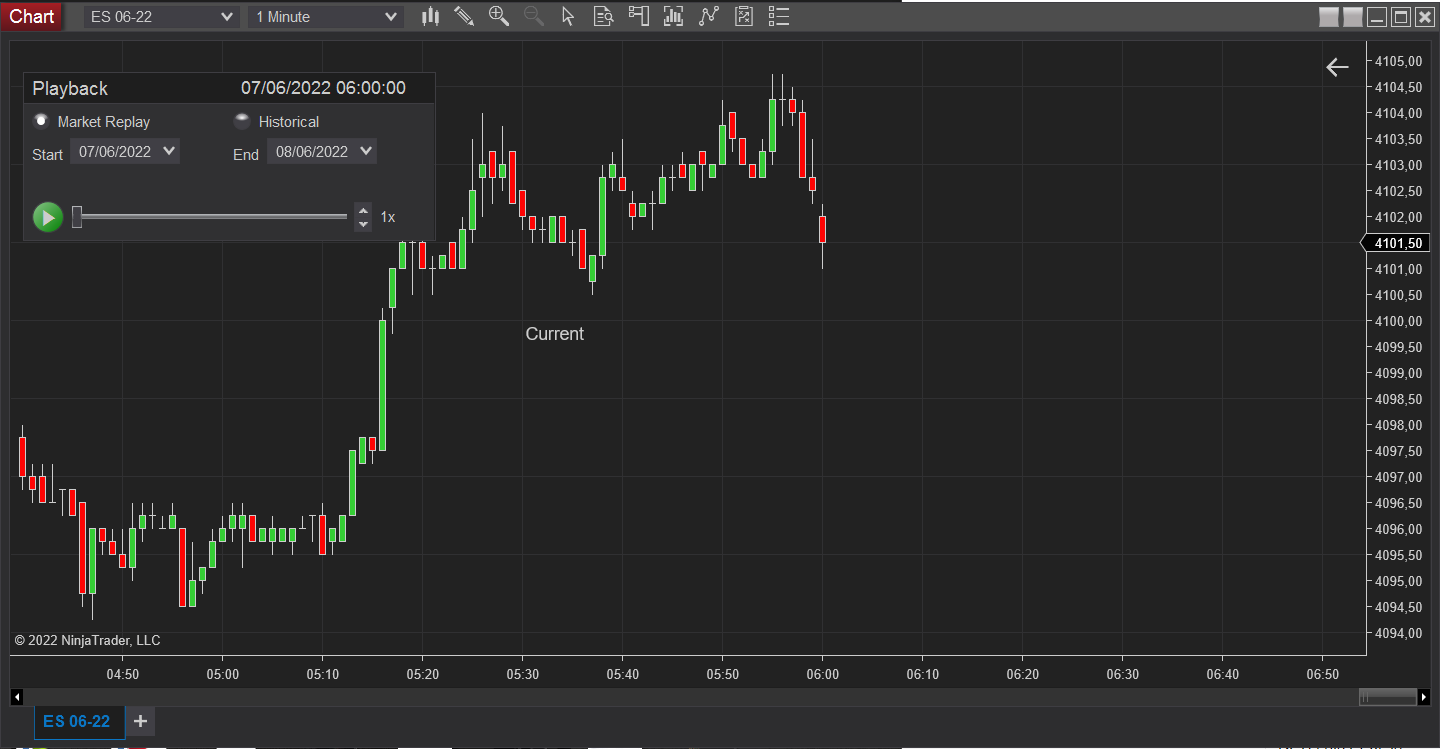The height and width of the screenshot is (749, 1440).
Task: Add a new tab with plus button
Action: pos(140,721)
